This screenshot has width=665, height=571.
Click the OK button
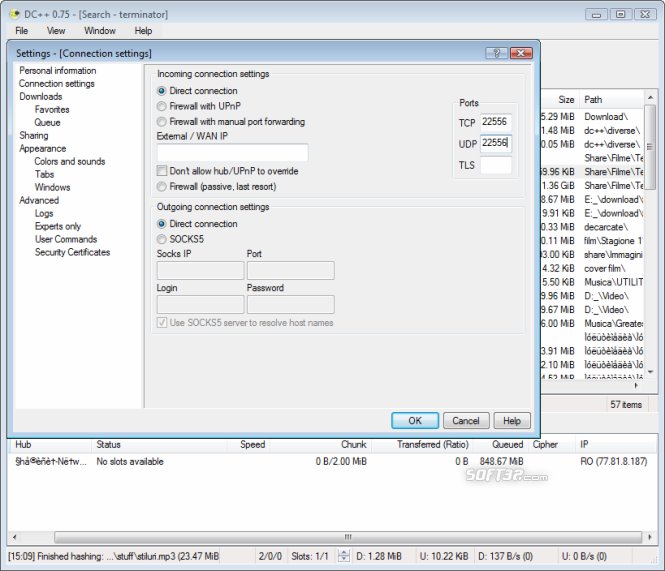415,421
